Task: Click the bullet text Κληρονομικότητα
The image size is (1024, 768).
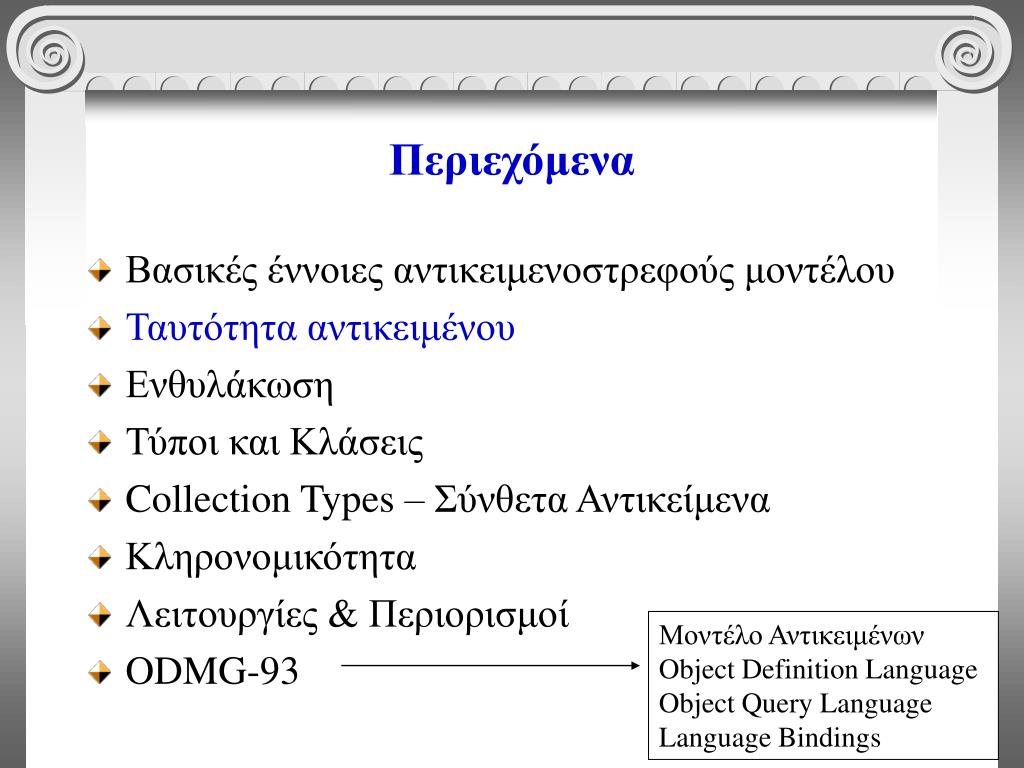Action: (x=270, y=558)
